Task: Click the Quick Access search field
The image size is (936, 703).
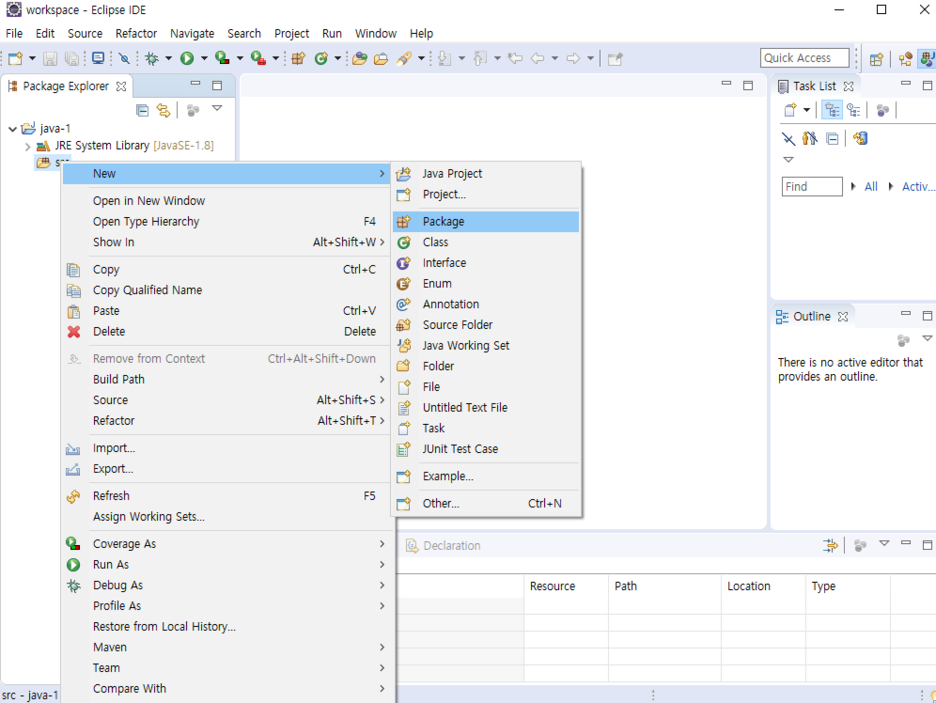Action: [804, 58]
